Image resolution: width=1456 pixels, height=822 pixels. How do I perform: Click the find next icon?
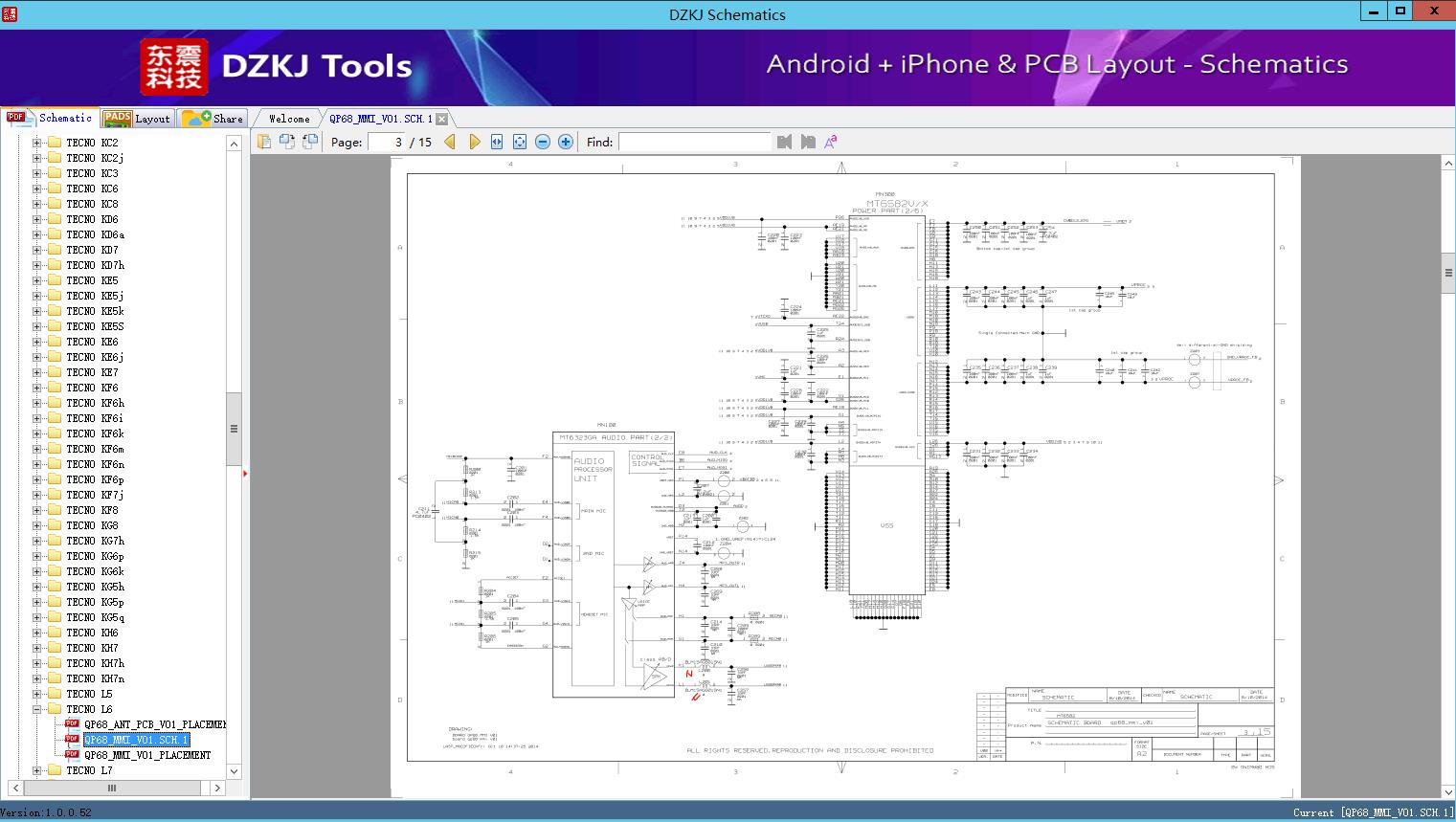[x=807, y=142]
